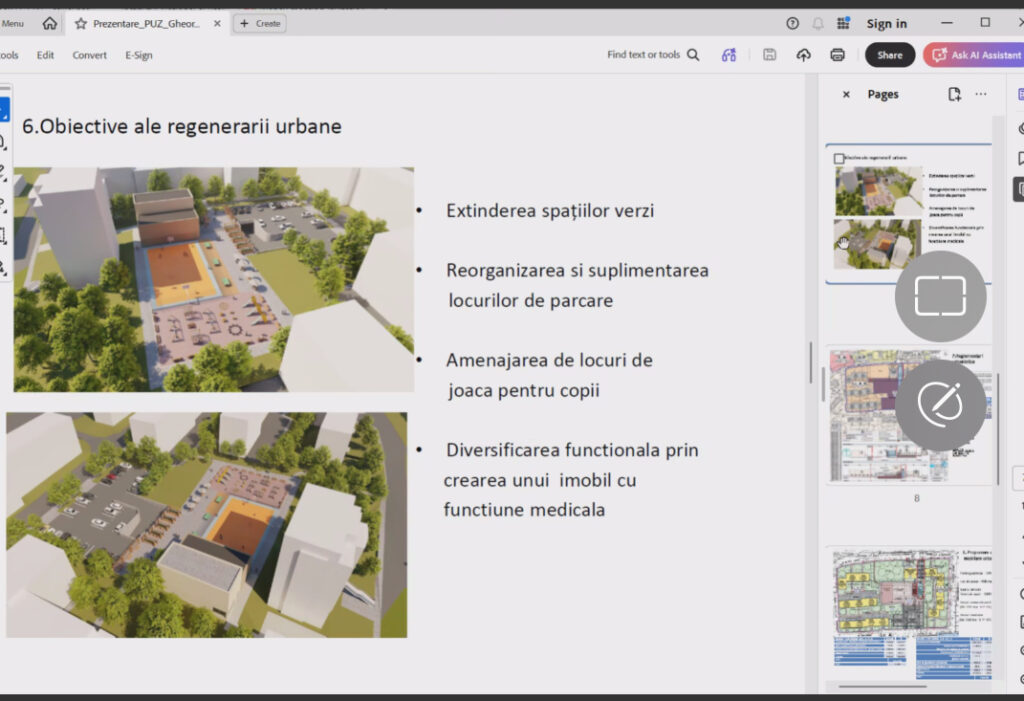Open the Help question mark icon
1024x701 pixels.
(x=792, y=24)
